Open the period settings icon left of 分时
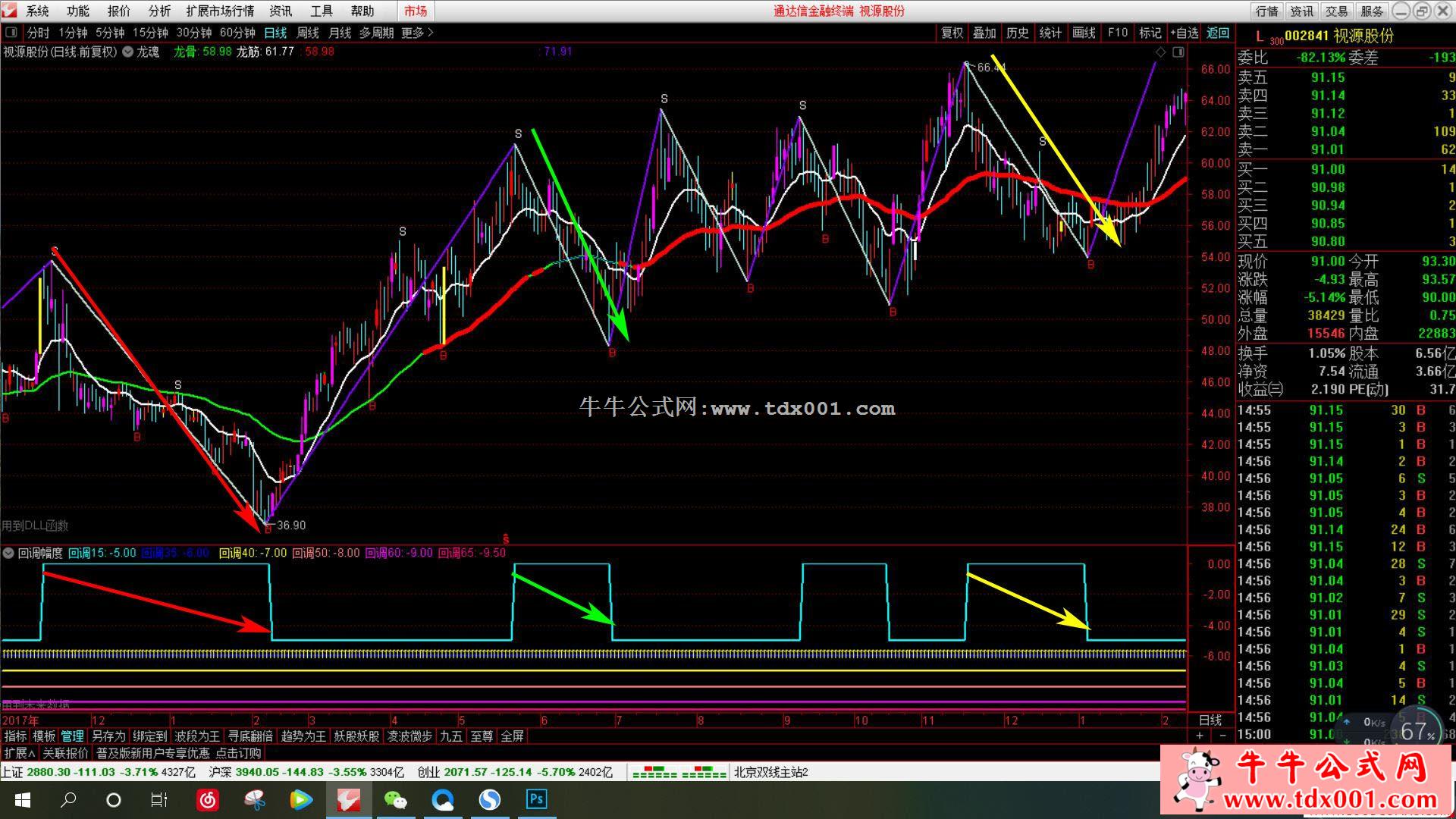 [11, 33]
